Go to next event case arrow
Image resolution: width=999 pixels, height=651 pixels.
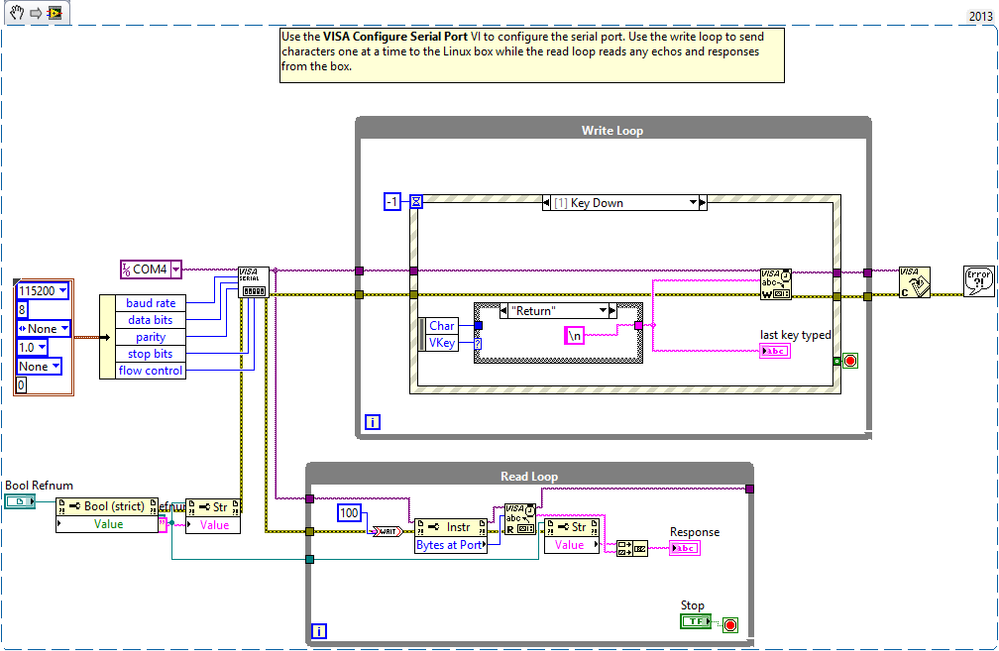(x=703, y=203)
